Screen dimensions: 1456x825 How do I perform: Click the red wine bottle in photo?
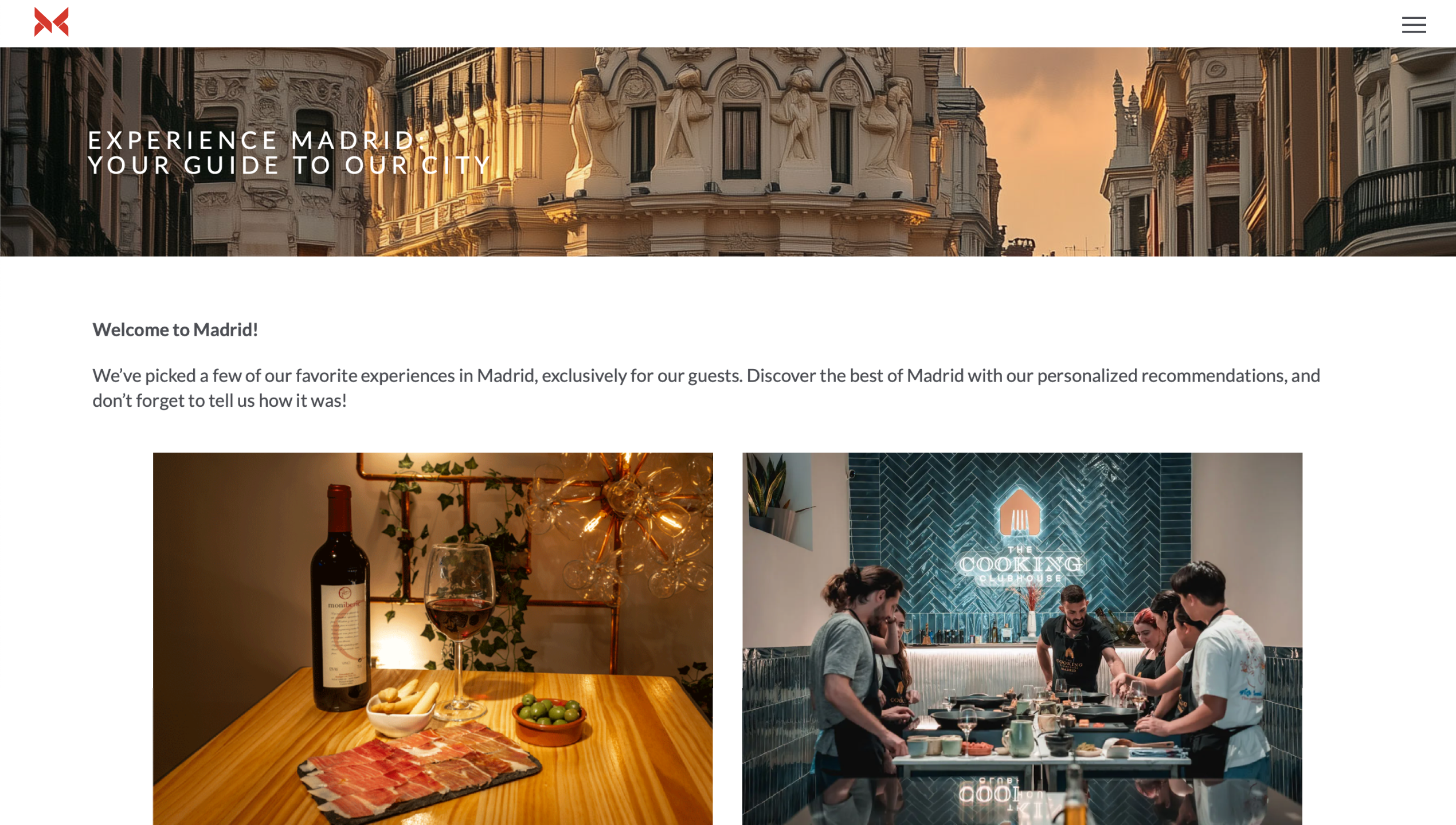click(x=340, y=598)
